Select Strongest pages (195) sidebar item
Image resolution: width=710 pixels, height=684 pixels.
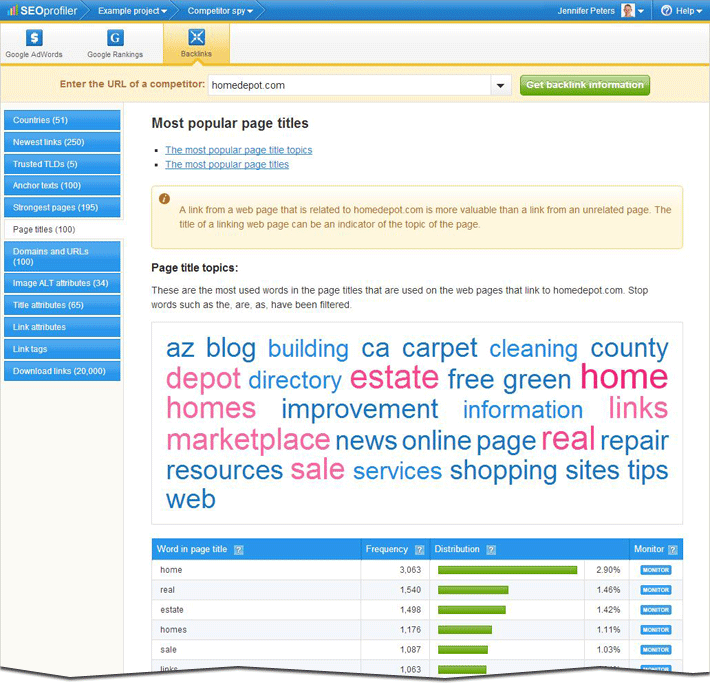(x=62, y=208)
